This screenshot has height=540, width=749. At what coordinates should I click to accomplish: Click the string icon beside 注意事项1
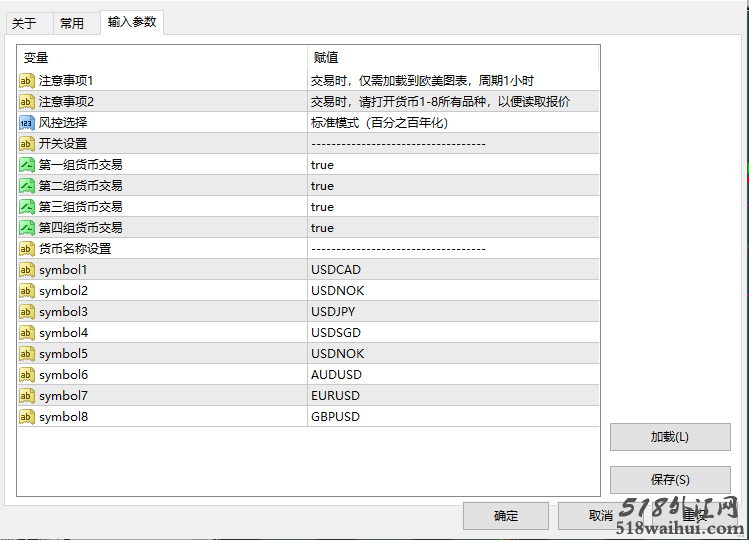point(27,81)
